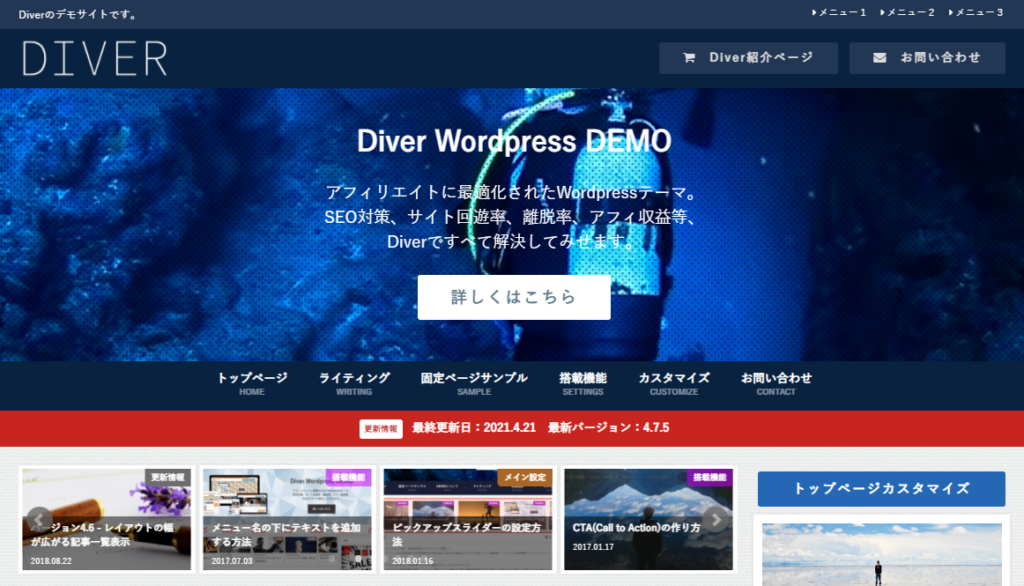Screen dimensions: 1024x586
Task: Click the shopping cart icon in the Diver紹介ページ button
Action: tap(689, 58)
